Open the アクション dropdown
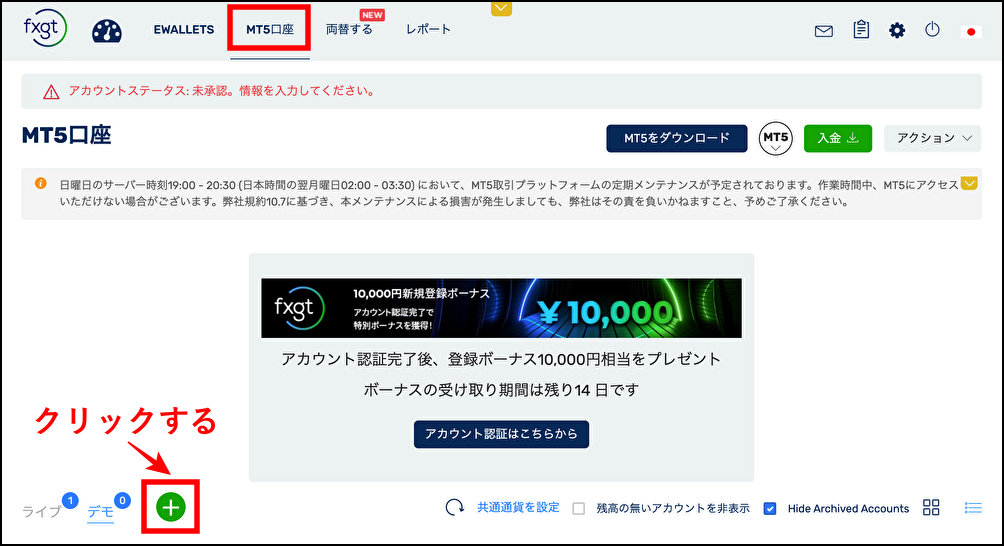 tap(932, 138)
